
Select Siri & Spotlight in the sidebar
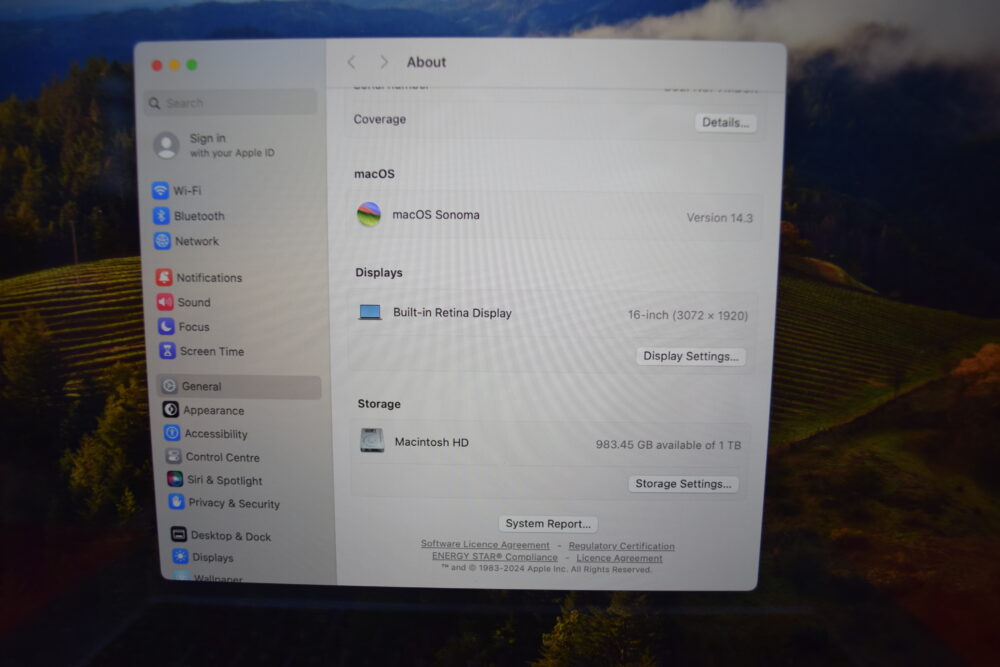[246, 480]
